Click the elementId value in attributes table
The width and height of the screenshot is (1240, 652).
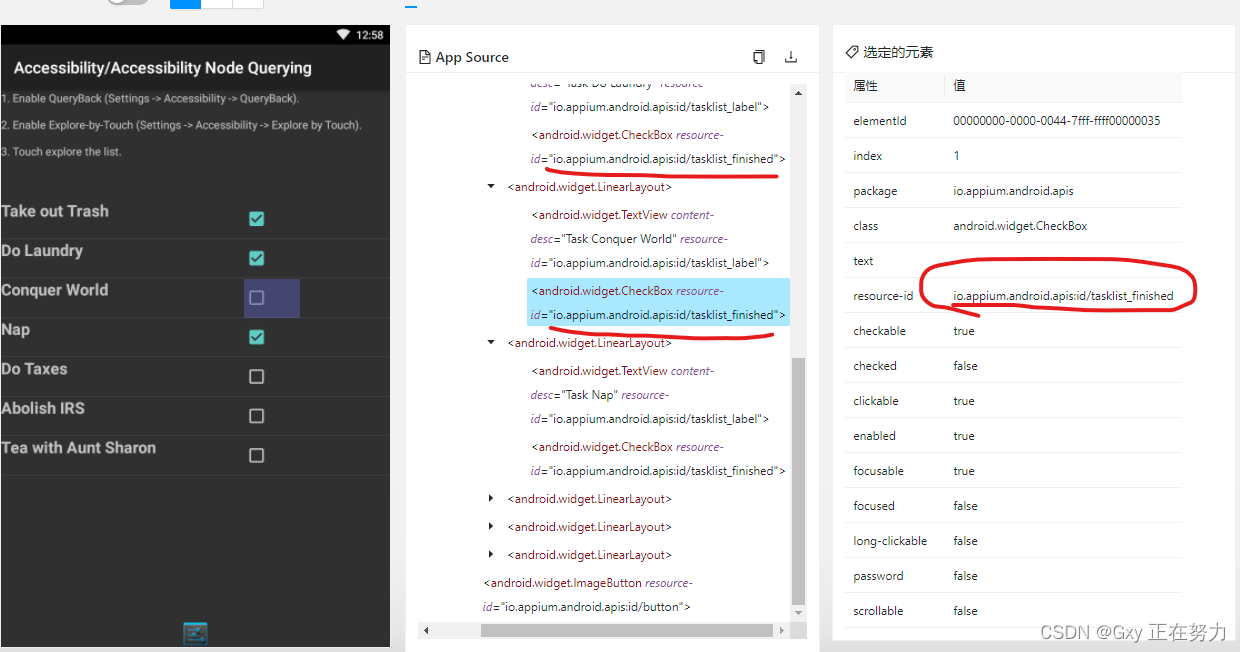[1056, 121]
